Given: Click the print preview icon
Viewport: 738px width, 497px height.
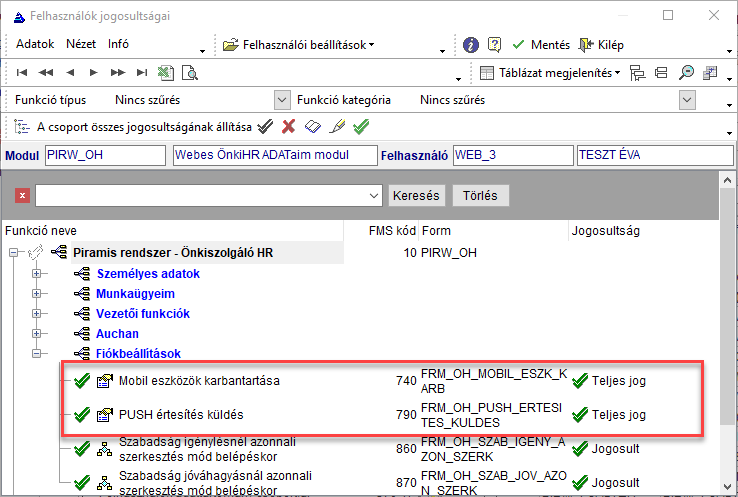Looking at the screenshot, I should click(188, 72).
